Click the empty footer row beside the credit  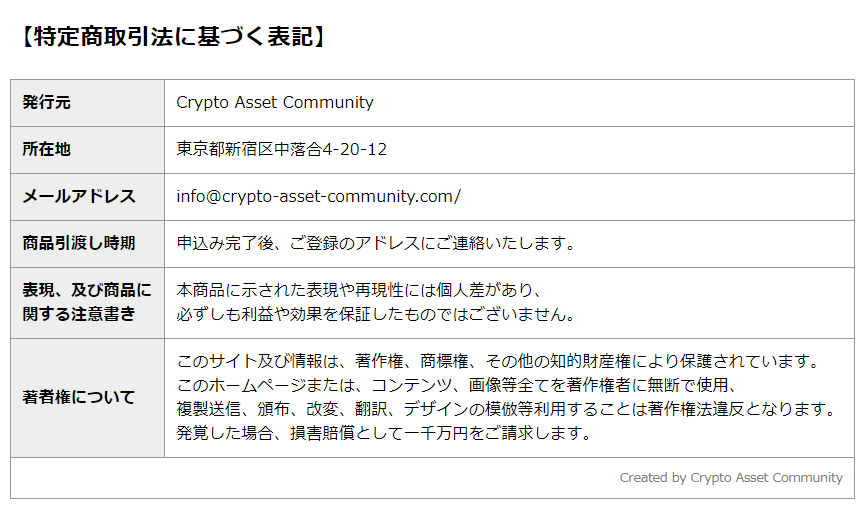pyautogui.click(x=314, y=478)
